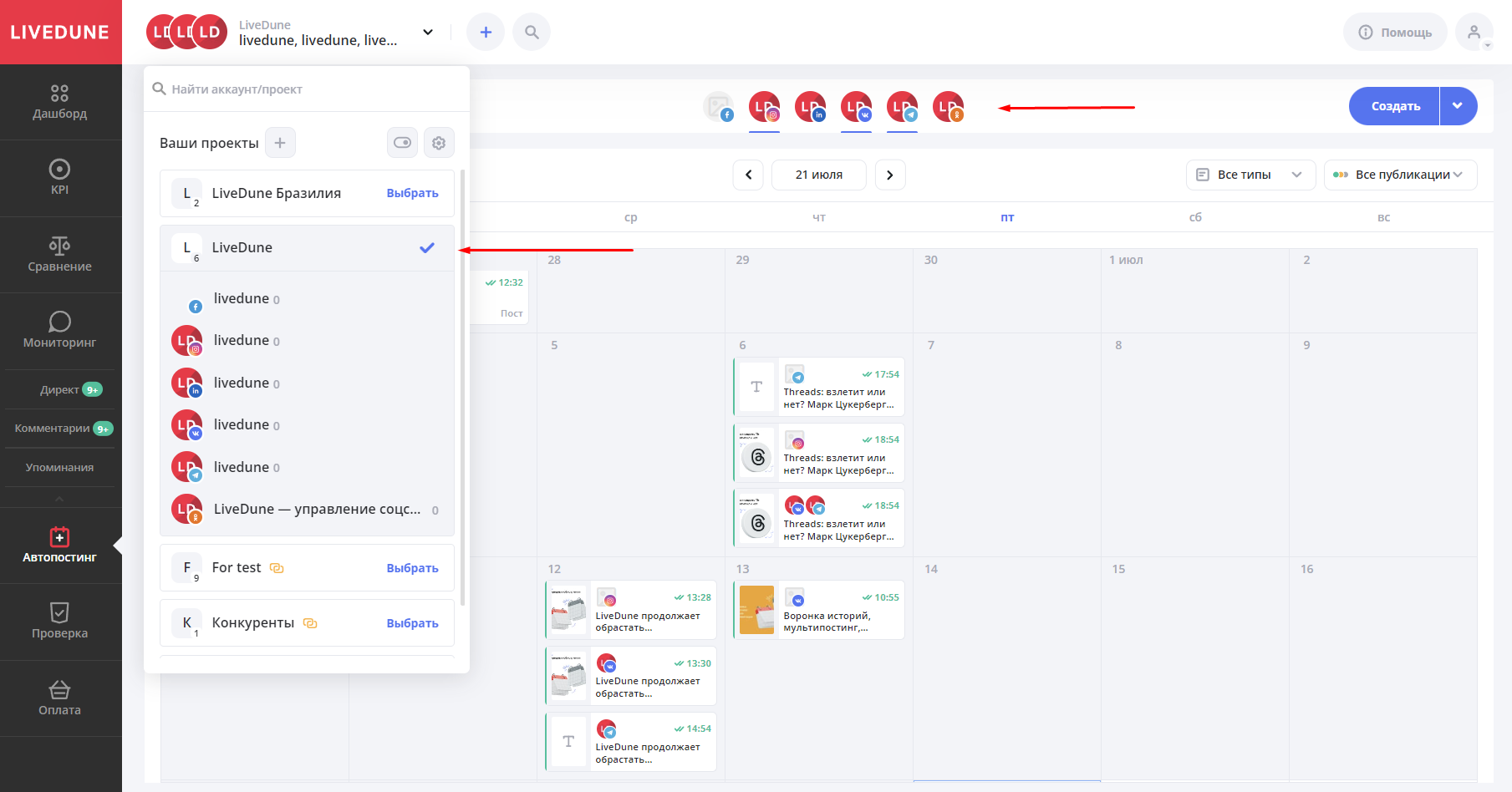
Task: Click the project list scrollbar
Action: click(462, 388)
